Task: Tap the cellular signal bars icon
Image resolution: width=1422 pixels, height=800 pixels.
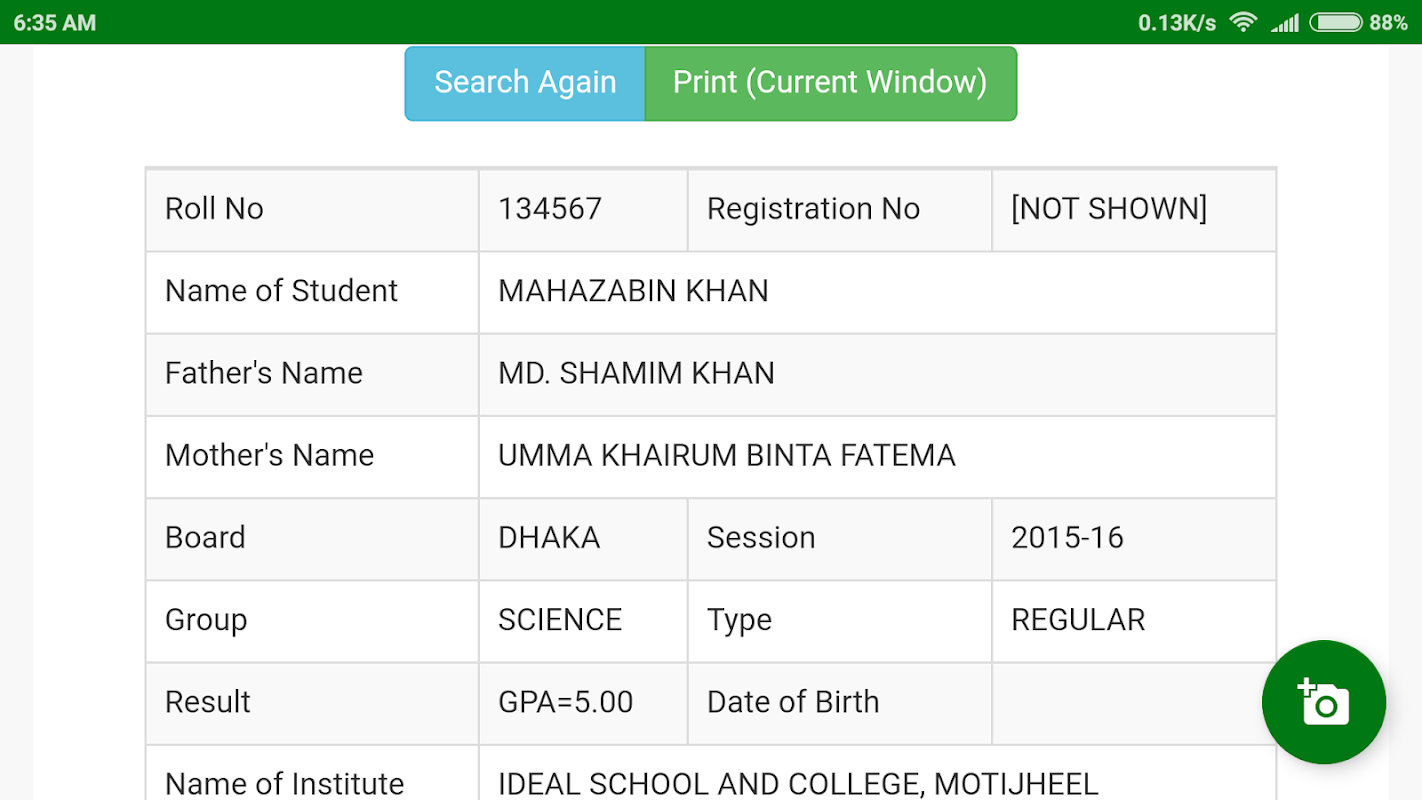Action: pyautogui.click(x=1285, y=22)
